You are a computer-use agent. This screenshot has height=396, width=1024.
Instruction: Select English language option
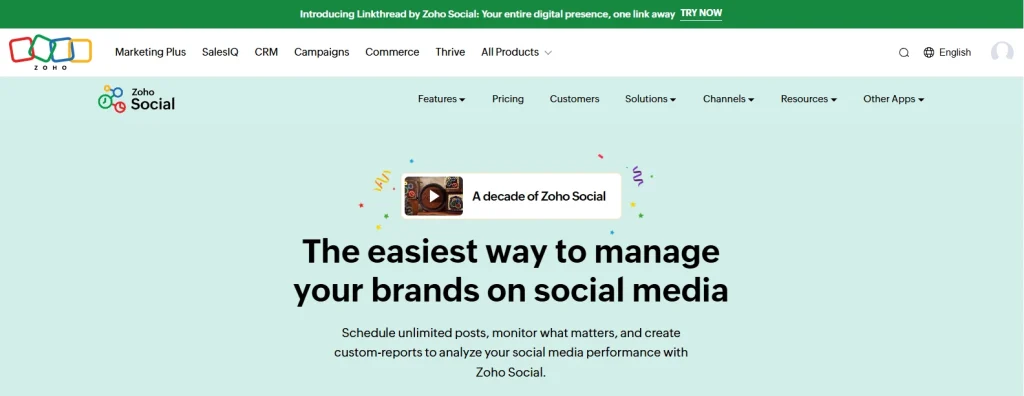pyautogui.click(x=955, y=52)
